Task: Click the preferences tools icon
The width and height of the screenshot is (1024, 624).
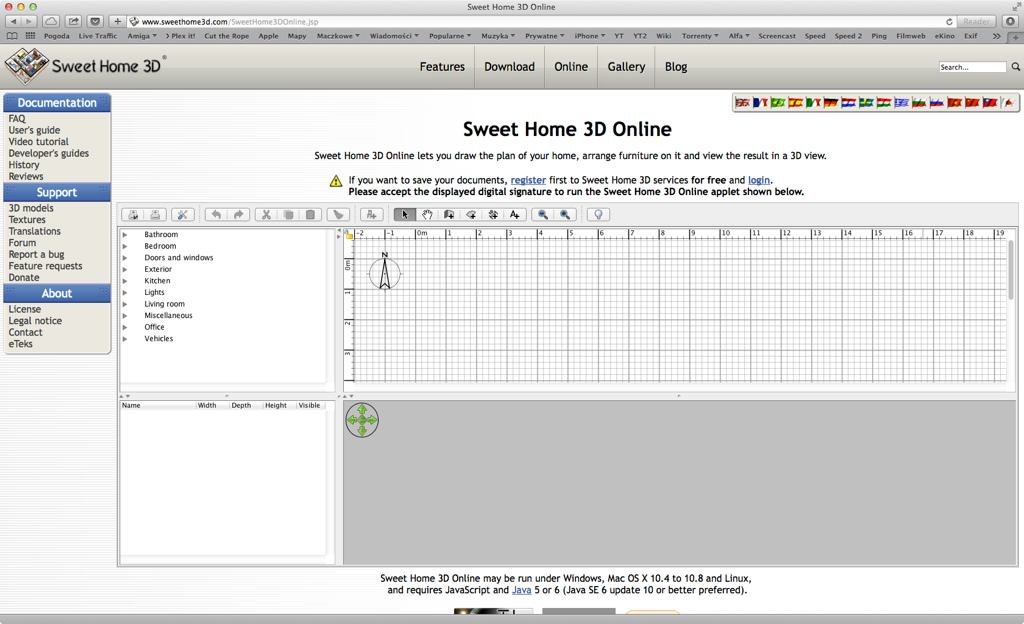Action: click(182, 215)
